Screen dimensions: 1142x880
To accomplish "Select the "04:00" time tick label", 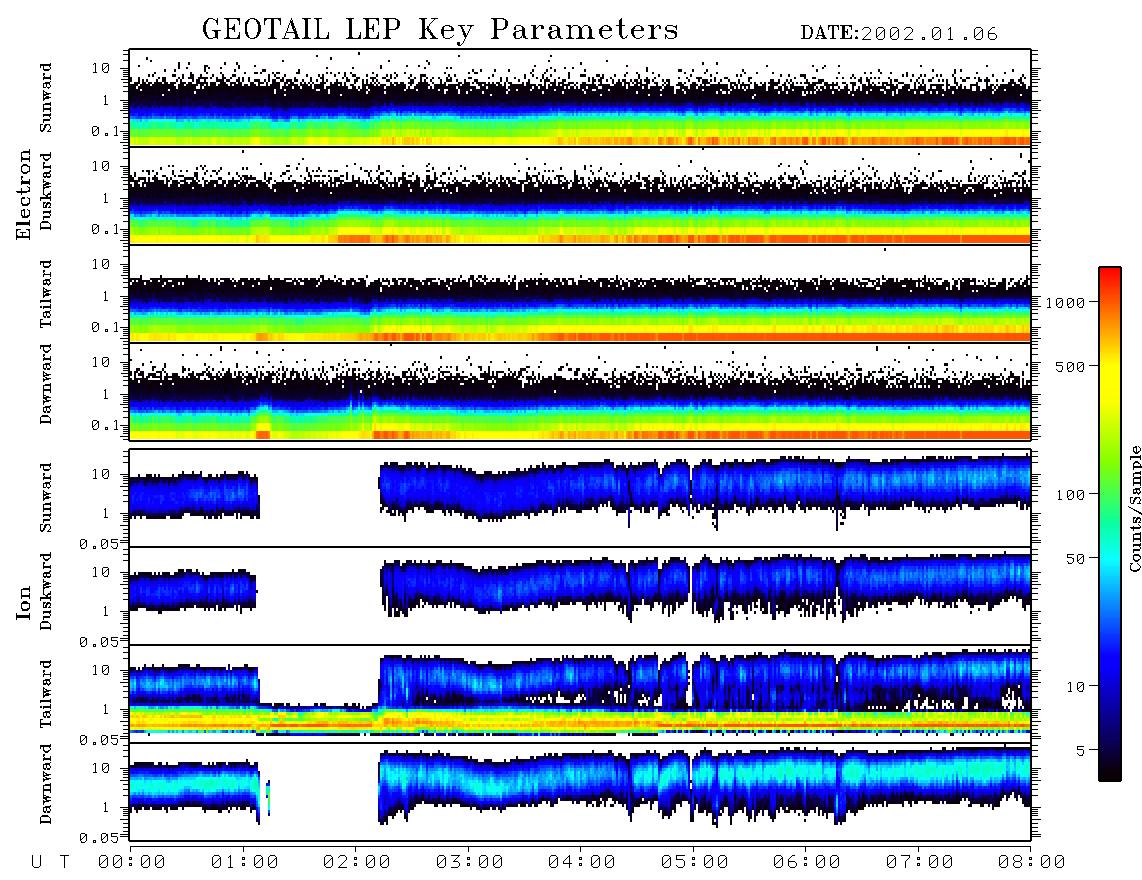I will click(582, 862).
